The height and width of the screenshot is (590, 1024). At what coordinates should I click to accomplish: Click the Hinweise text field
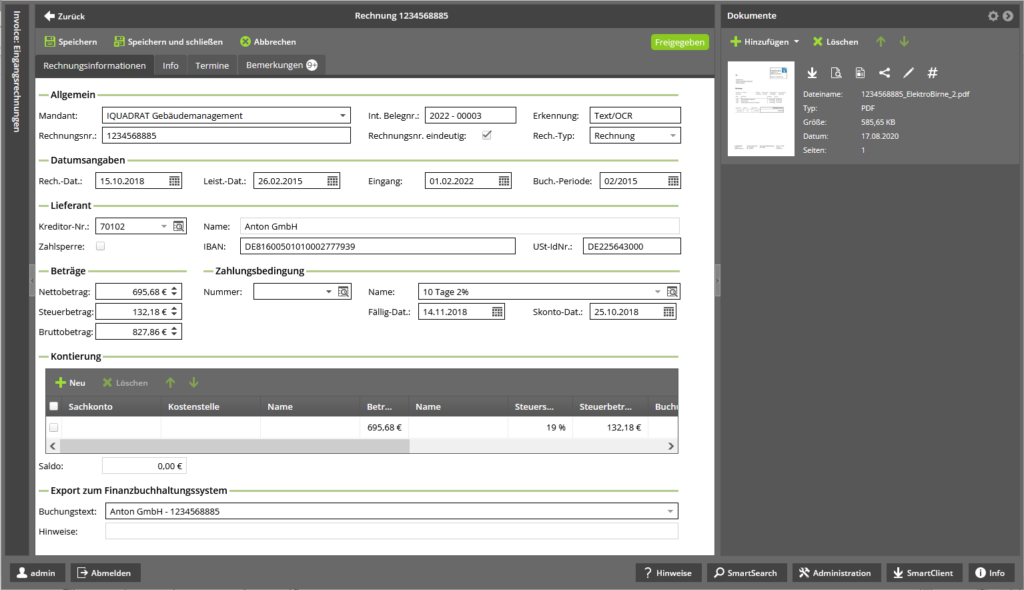(391, 531)
